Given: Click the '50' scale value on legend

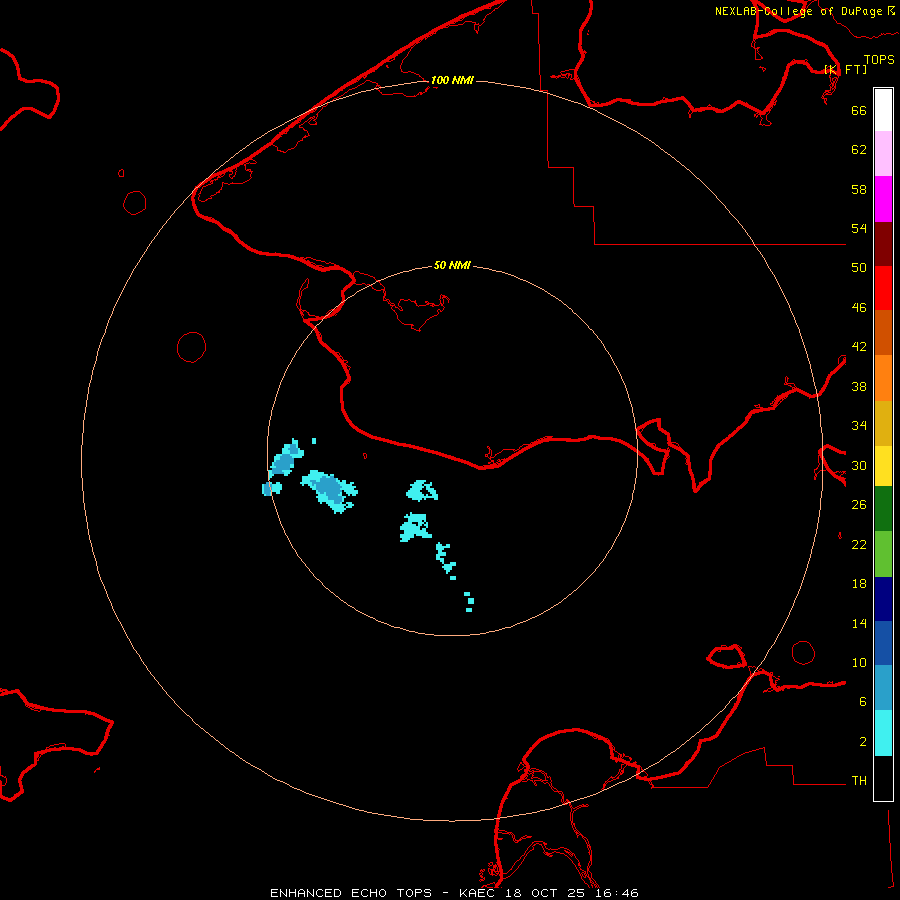Looking at the screenshot, I should (859, 268).
